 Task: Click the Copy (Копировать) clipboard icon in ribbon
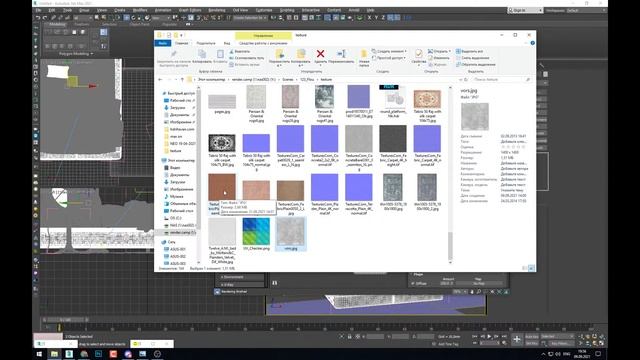click(202, 54)
